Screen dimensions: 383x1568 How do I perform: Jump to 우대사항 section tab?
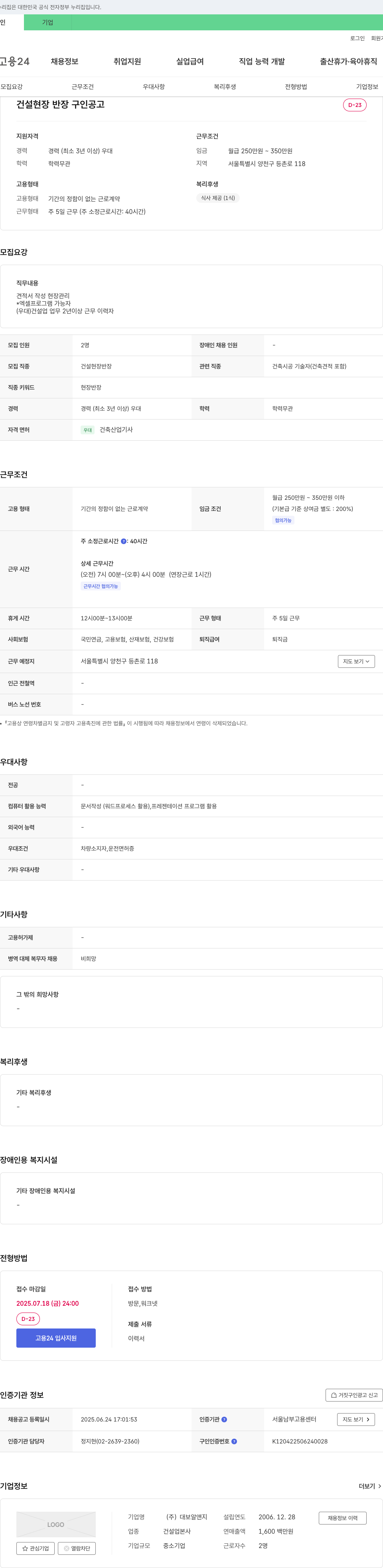154,87
